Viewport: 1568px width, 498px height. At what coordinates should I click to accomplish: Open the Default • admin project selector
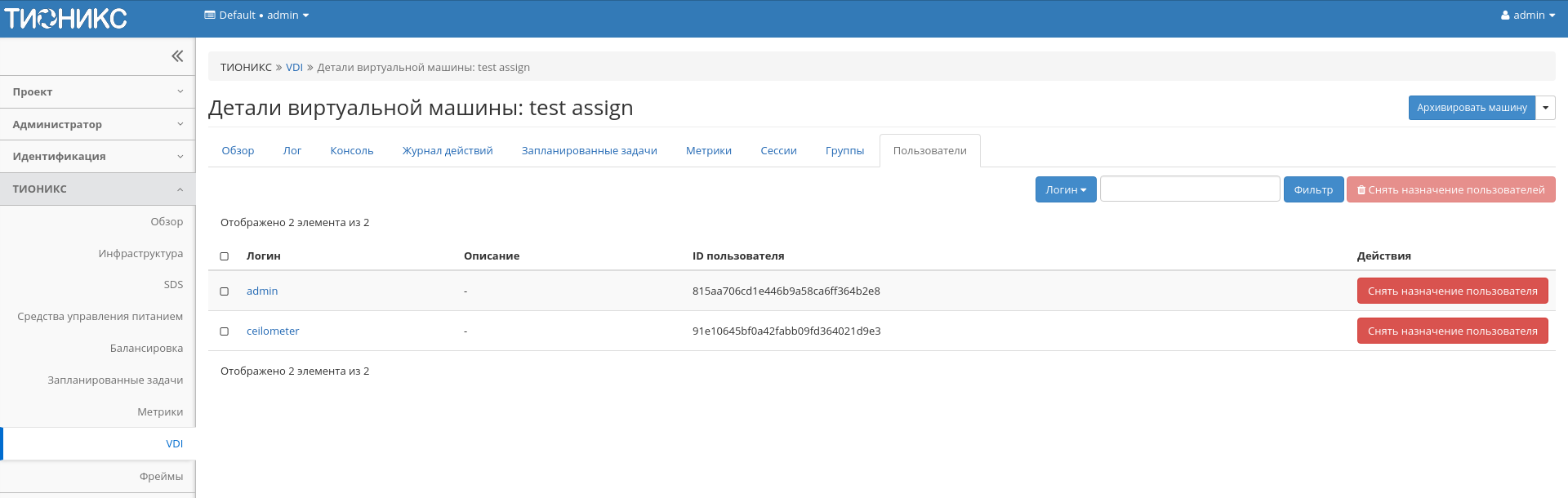pos(256,16)
